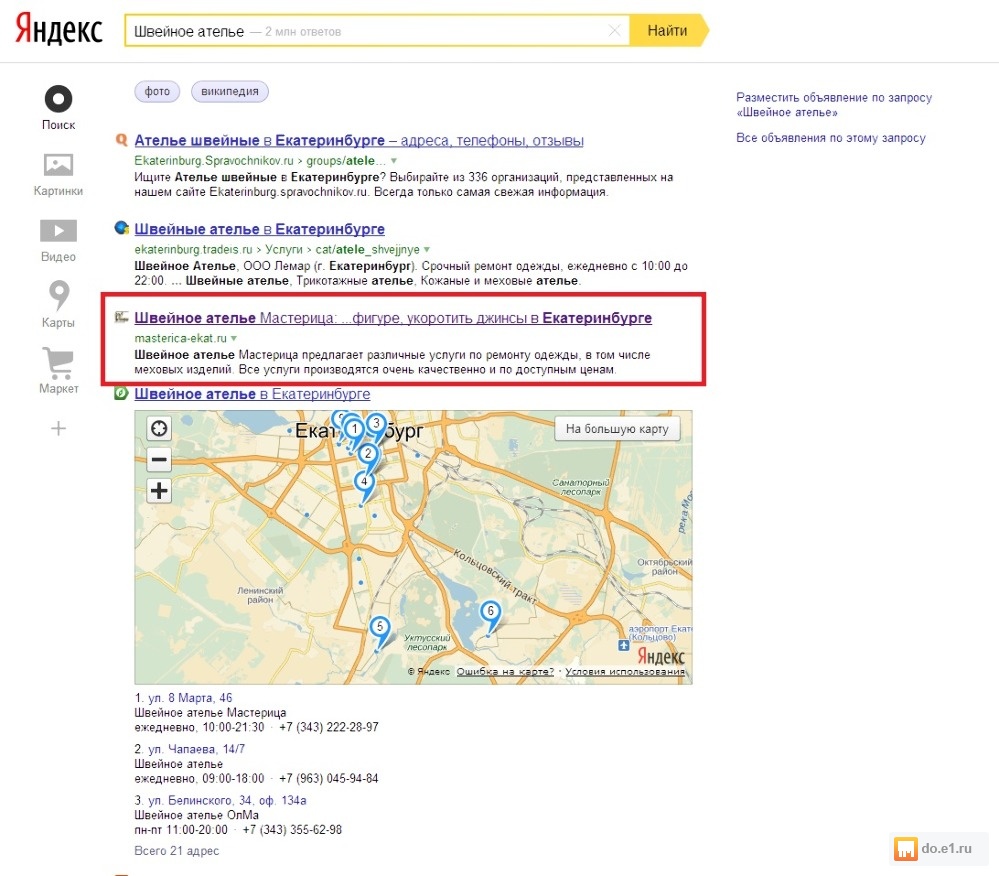Click the airport icon on the map
This screenshot has height=876, width=999.
pos(624,645)
